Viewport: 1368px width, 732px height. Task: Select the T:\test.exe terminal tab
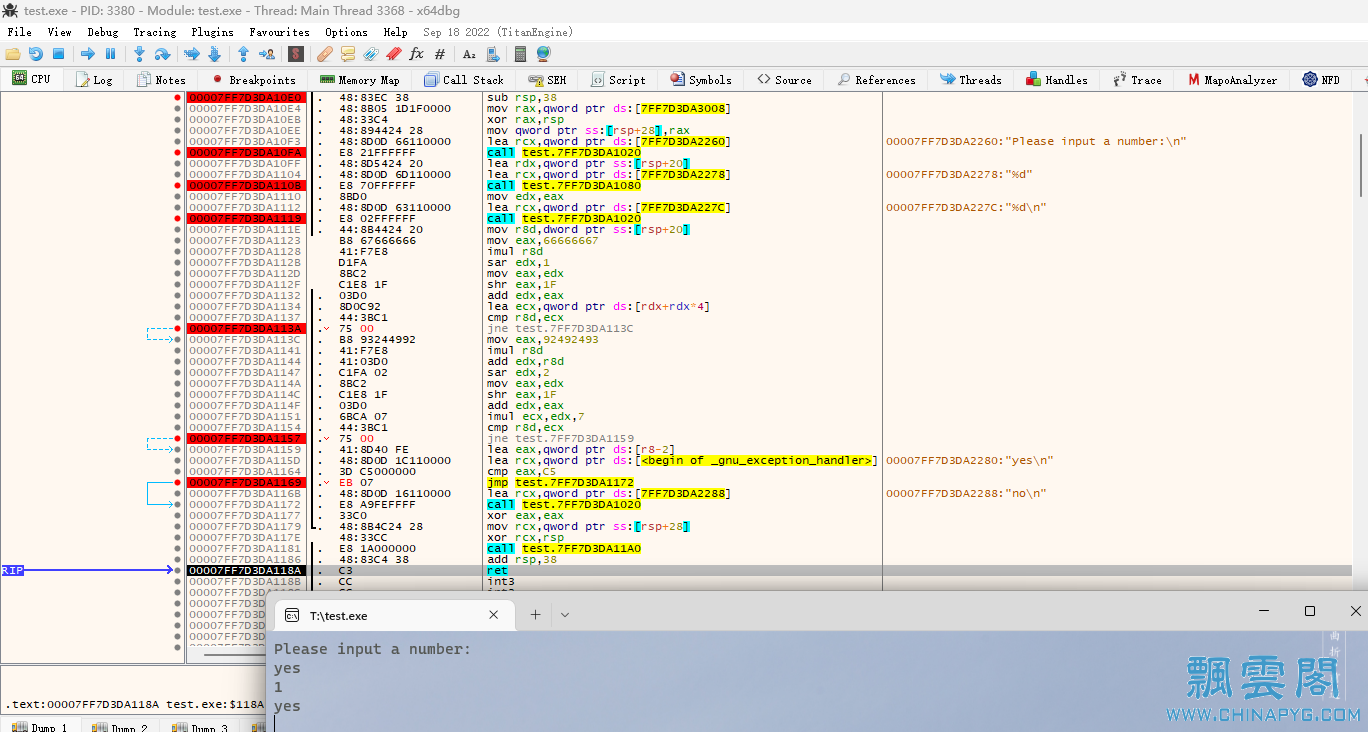tap(393, 615)
